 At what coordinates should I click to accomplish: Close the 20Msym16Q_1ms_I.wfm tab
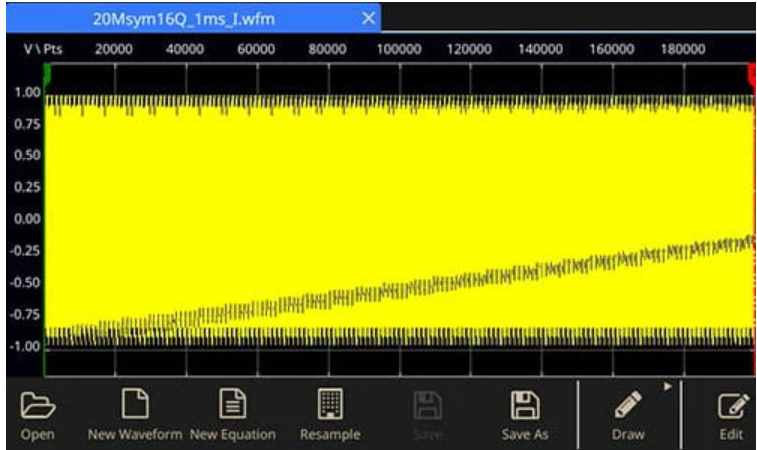368,17
